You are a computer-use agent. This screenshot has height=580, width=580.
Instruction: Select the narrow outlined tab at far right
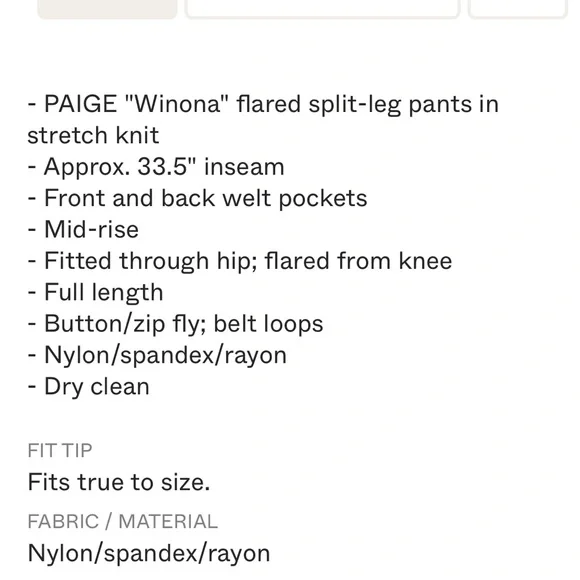518,8
